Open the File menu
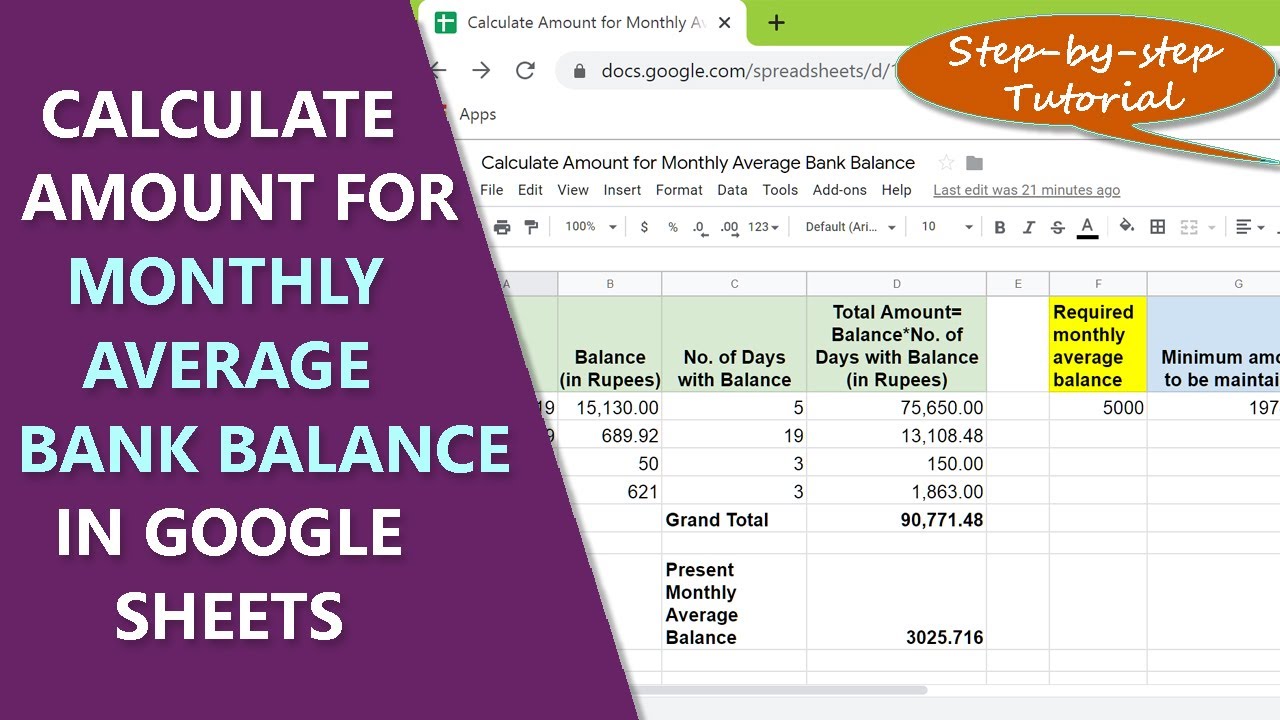This screenshot has width=1280, height=720. (x=492, y=190)
